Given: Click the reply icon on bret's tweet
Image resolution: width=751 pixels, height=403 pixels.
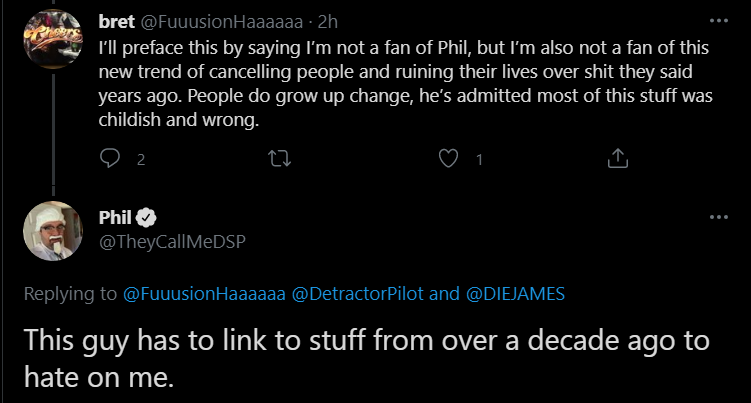Looking at the screenshot, I should tap(110, 158).
